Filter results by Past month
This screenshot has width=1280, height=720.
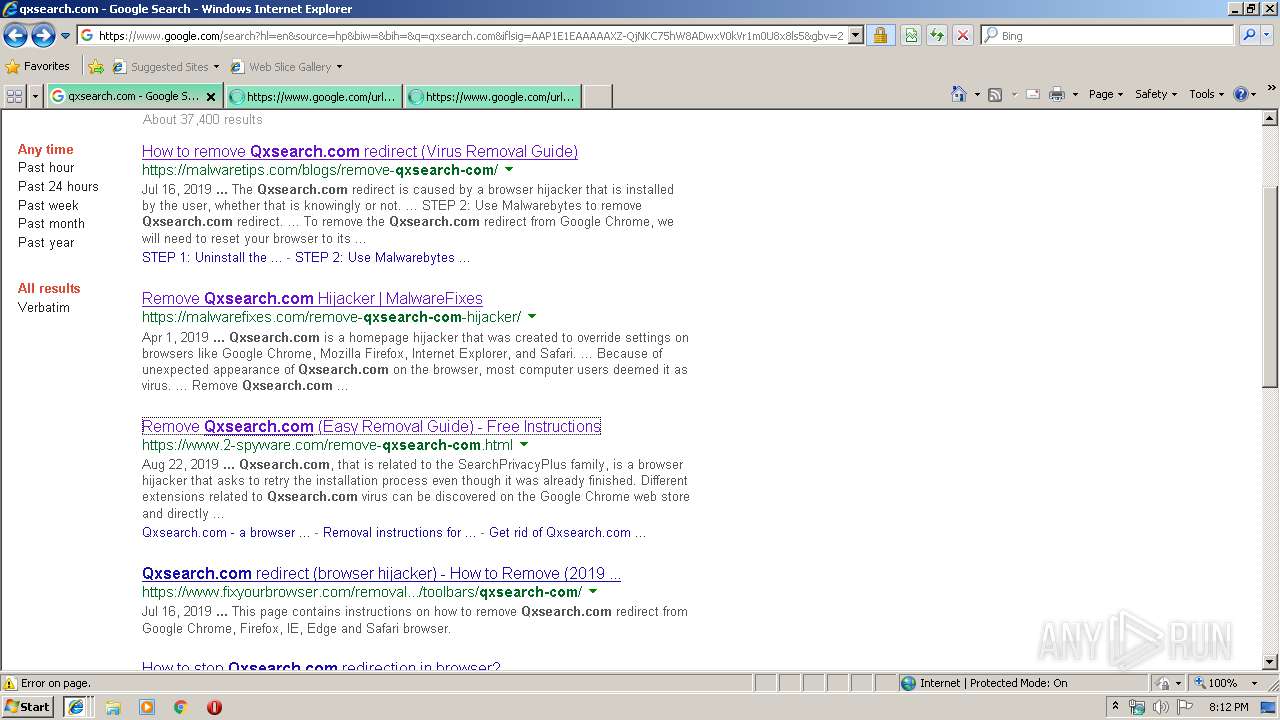click(x=51, y=224)
